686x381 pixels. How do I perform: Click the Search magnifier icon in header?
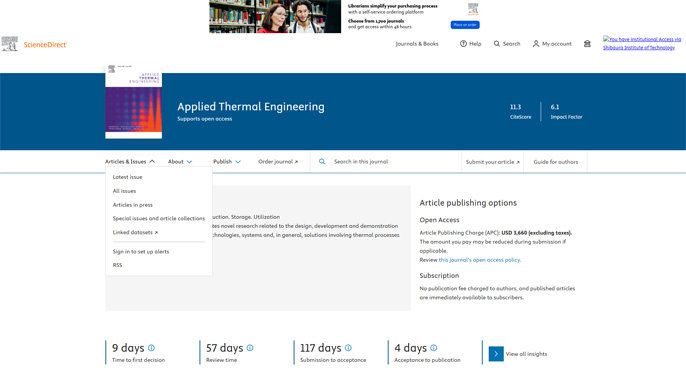pyautogui.click(x=497, y=44)
